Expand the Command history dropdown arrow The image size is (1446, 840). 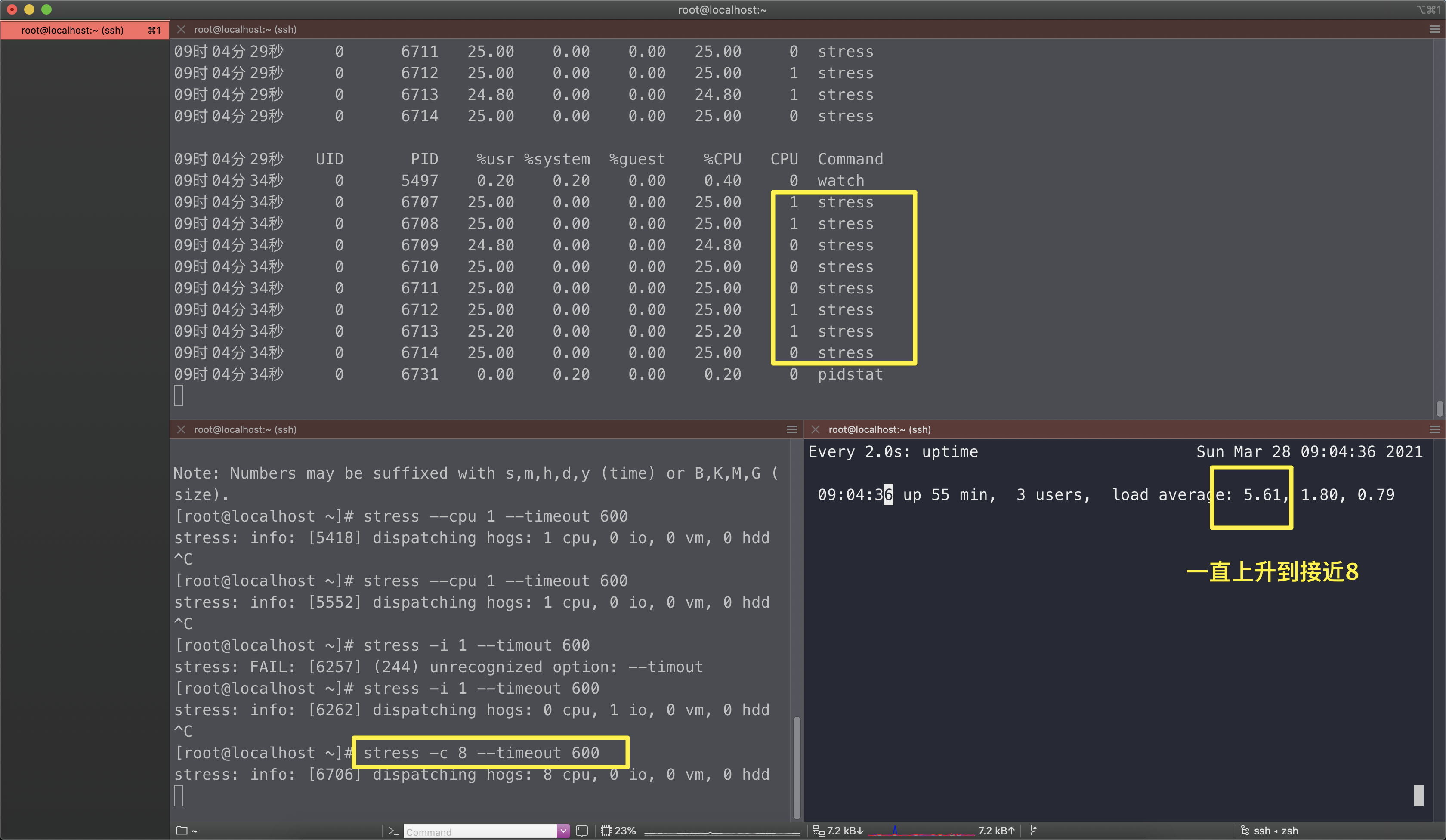pos(563,830)
